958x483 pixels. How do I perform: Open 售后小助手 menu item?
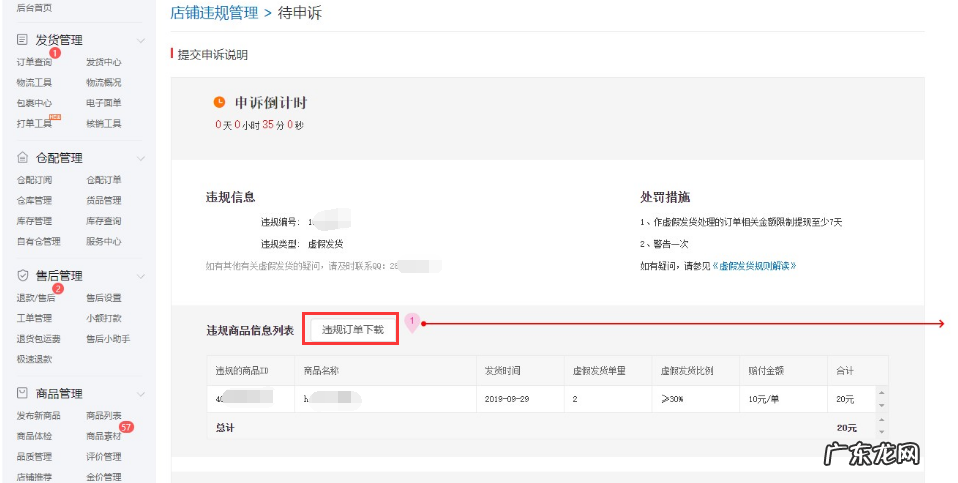pyautogui.click(x=108, y=339)
